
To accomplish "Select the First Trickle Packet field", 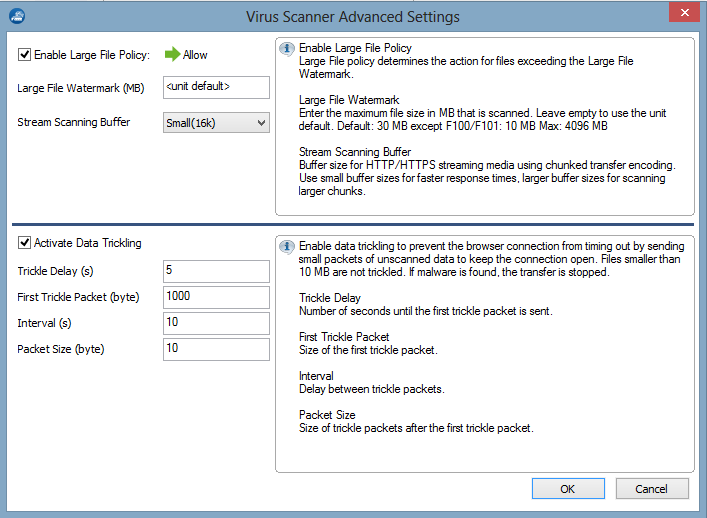I will coord(216,297).
